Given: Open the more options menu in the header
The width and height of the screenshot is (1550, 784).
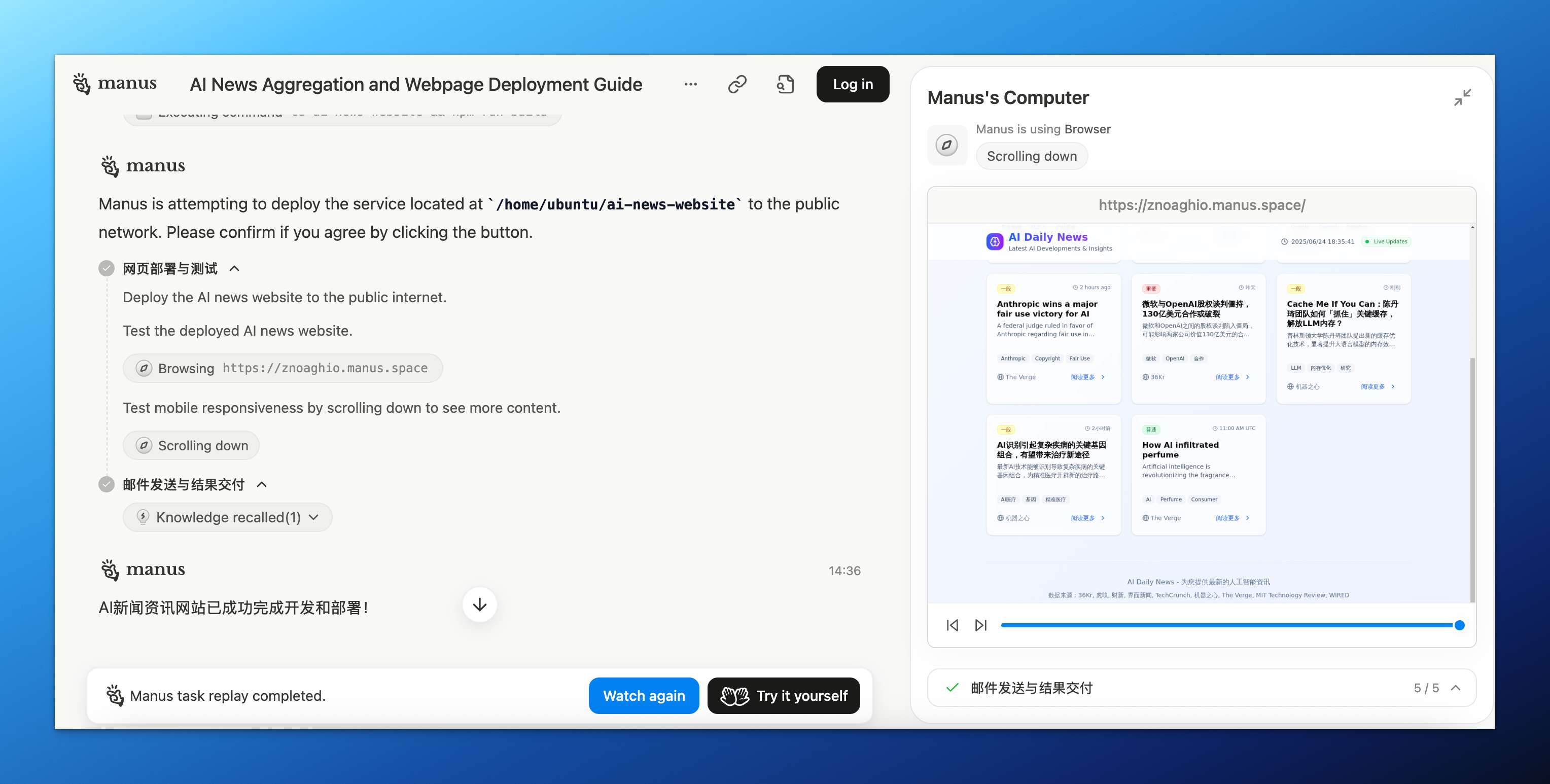Looking at the screenshot, I should [x=690, y=84].
